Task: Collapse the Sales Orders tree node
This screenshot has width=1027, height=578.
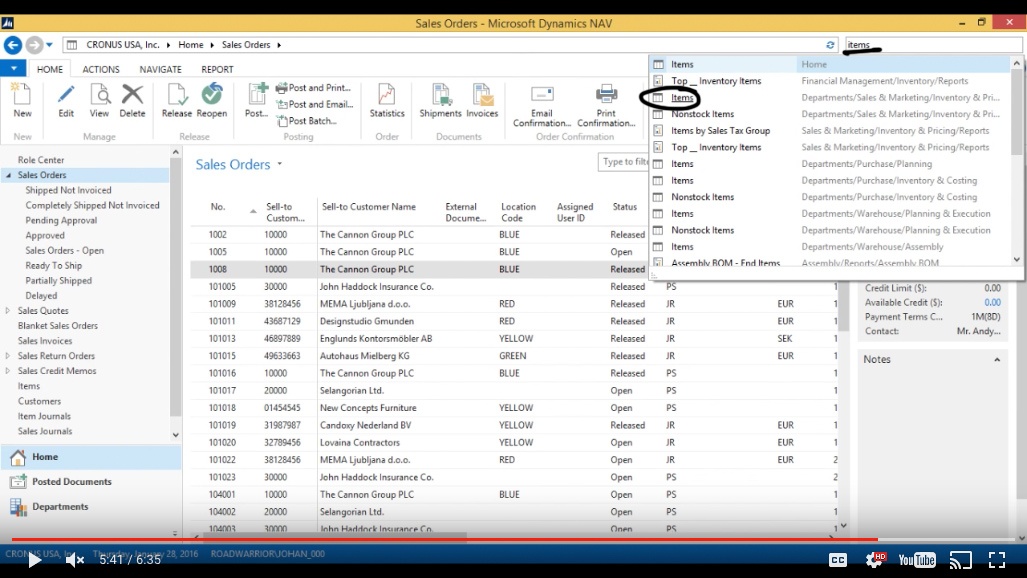Action: tap(9, 175)
